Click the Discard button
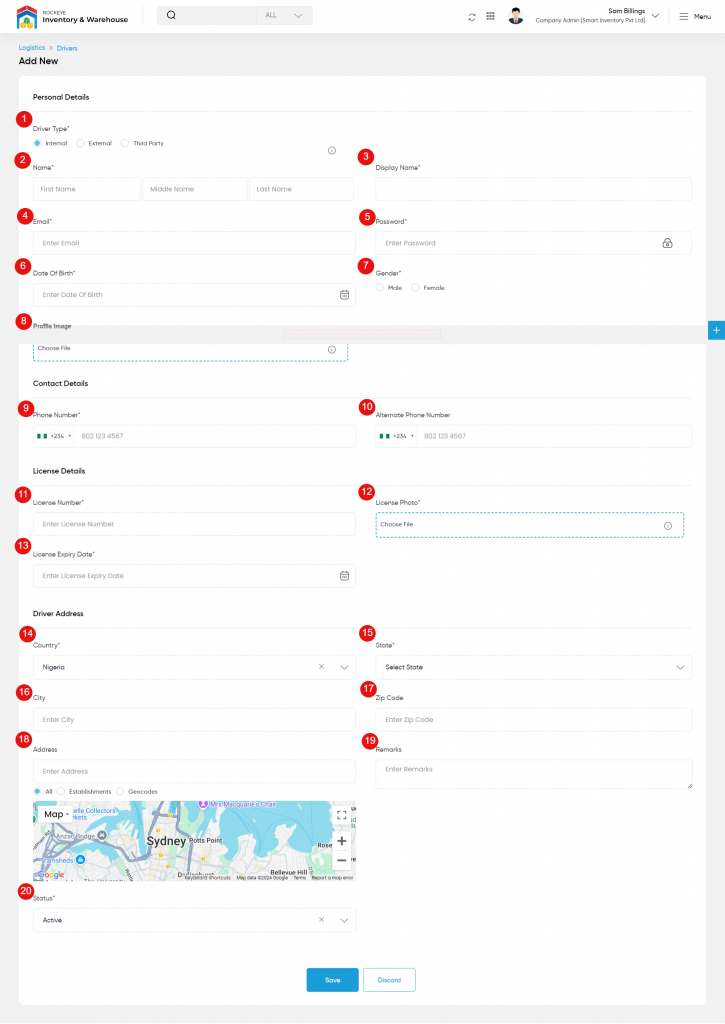Viewport: 725px width, 1024px height. 389,980
